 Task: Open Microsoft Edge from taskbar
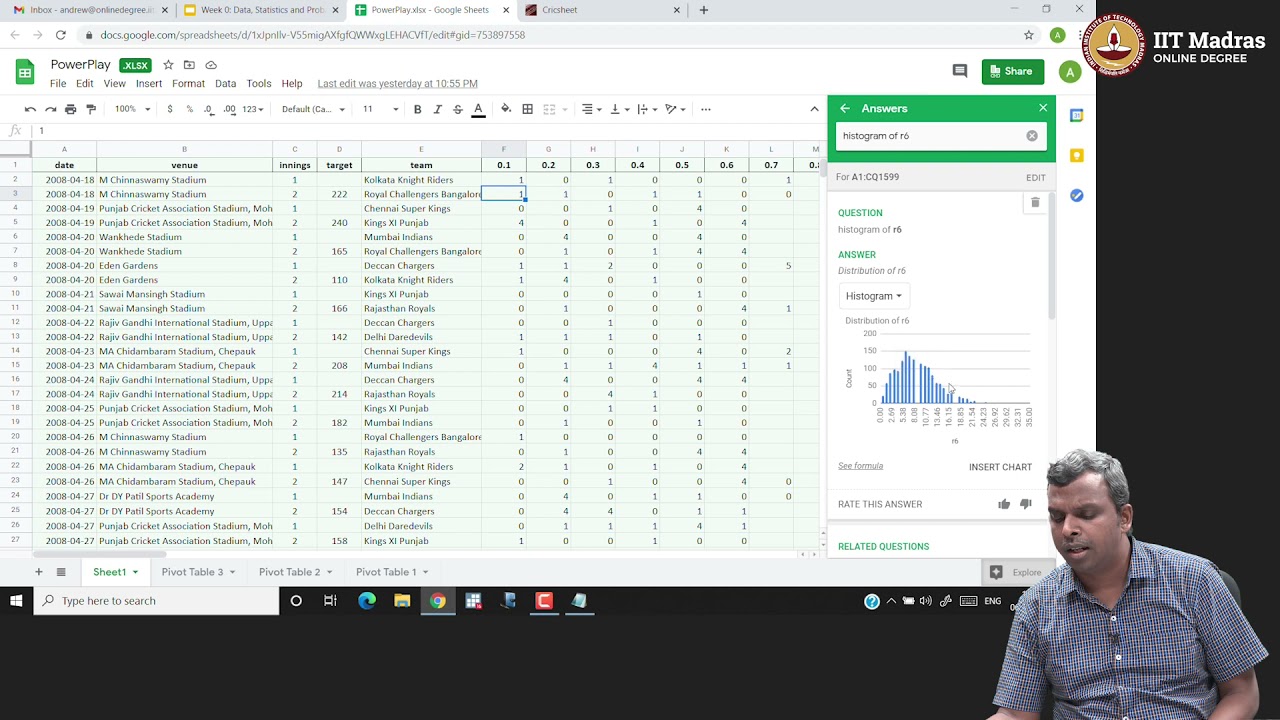pos(367,601)
